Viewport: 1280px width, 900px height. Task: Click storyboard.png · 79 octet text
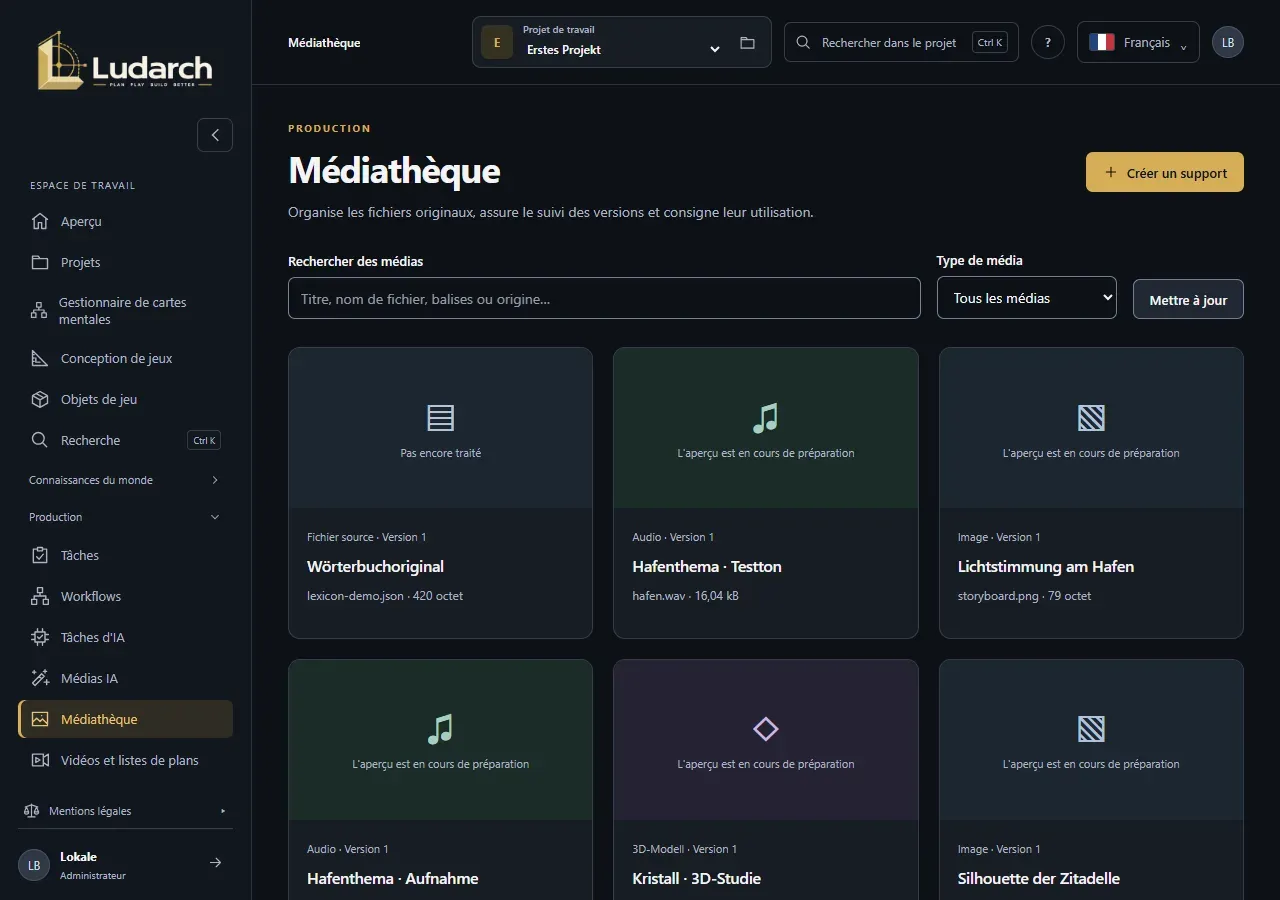tap(1025, 595)
